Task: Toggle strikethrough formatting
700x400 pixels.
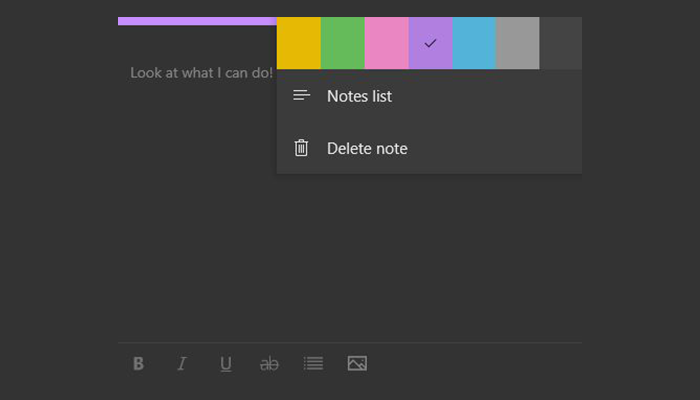Action: coord(269,364)
